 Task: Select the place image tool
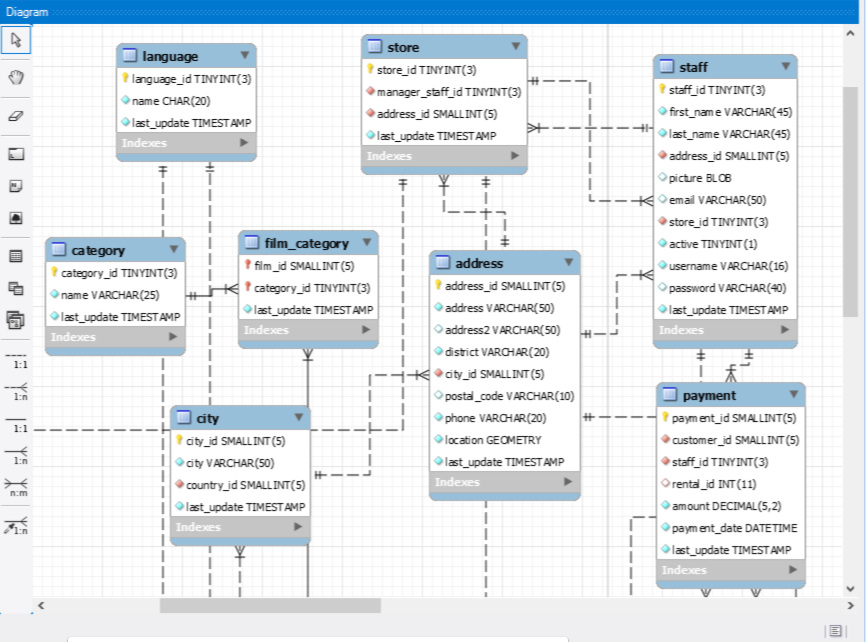tap(15, 217)
